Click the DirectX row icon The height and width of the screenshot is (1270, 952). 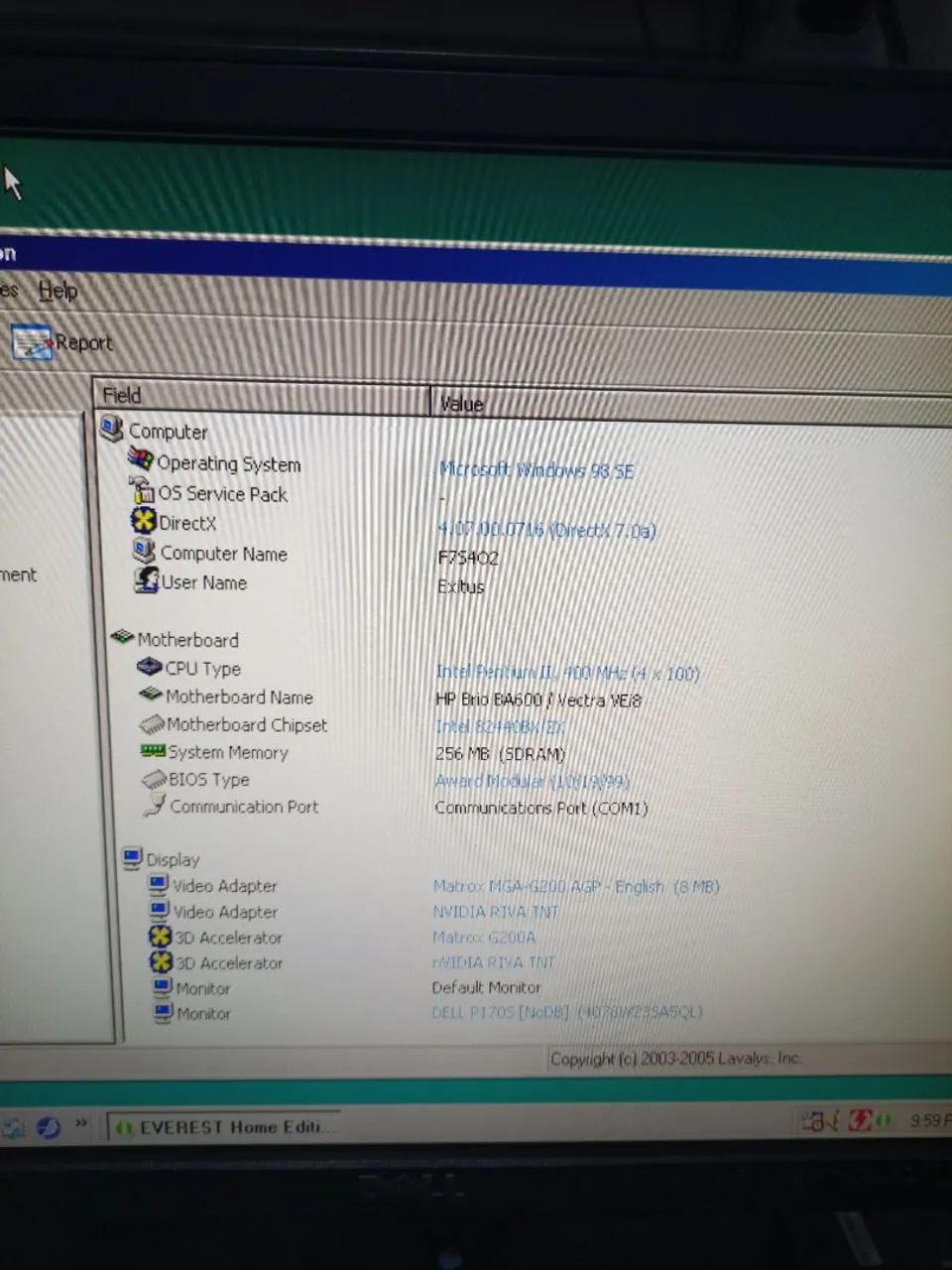coord(144,521)
